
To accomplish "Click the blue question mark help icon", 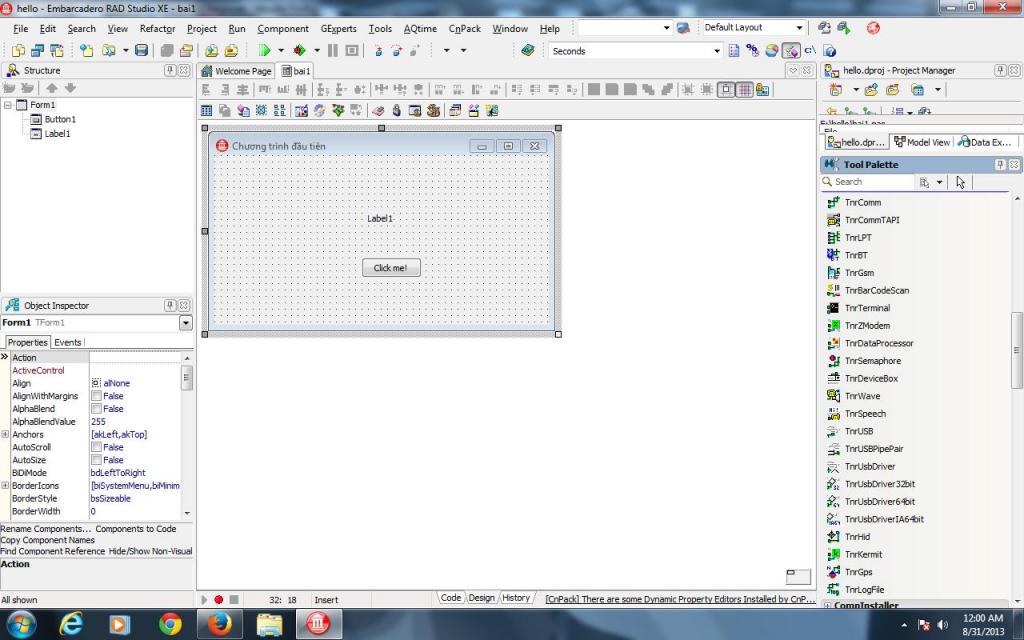I will click(829, 50).
